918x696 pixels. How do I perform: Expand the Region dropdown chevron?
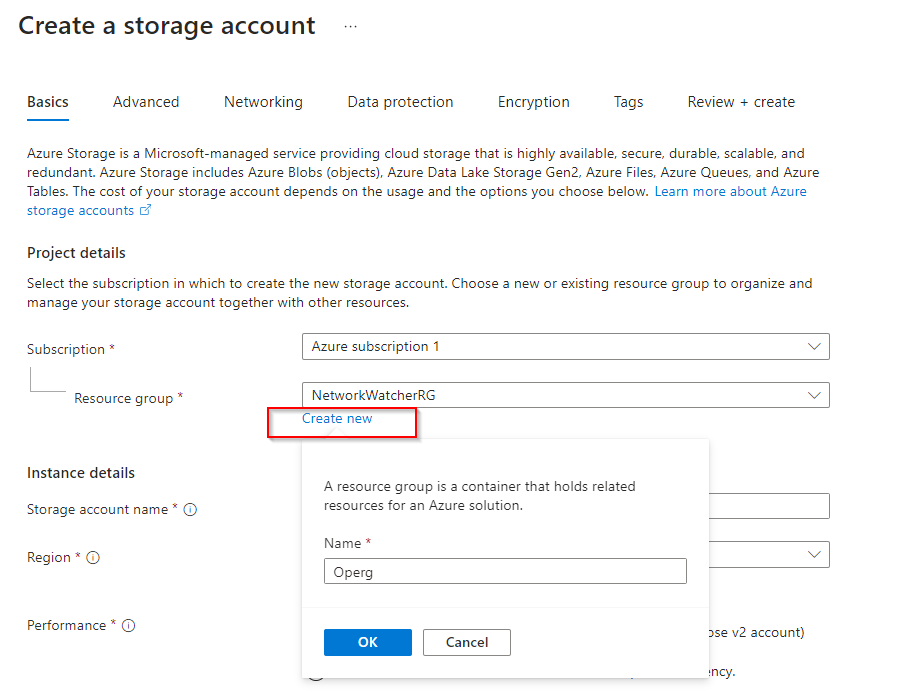[x=815, y=554]
